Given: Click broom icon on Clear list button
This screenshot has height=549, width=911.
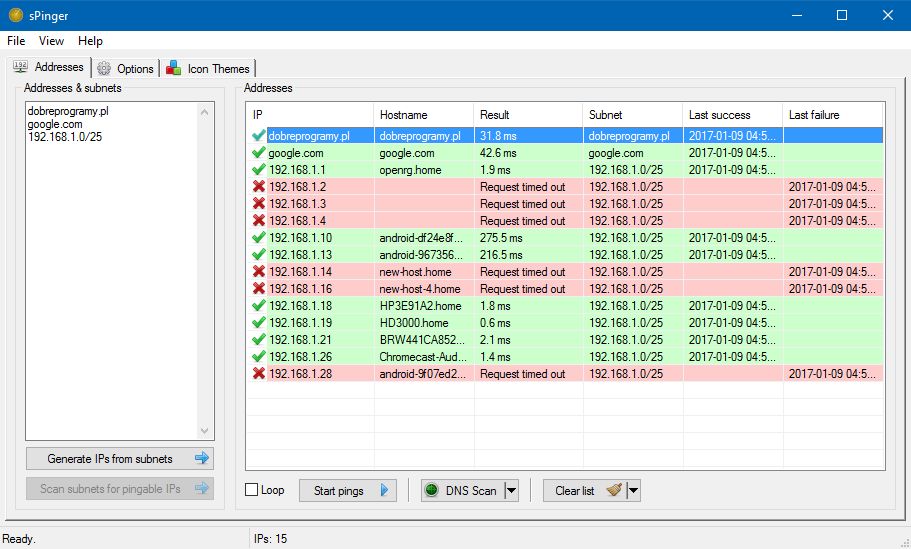Looking at the screenshot, I should point(614,490).
